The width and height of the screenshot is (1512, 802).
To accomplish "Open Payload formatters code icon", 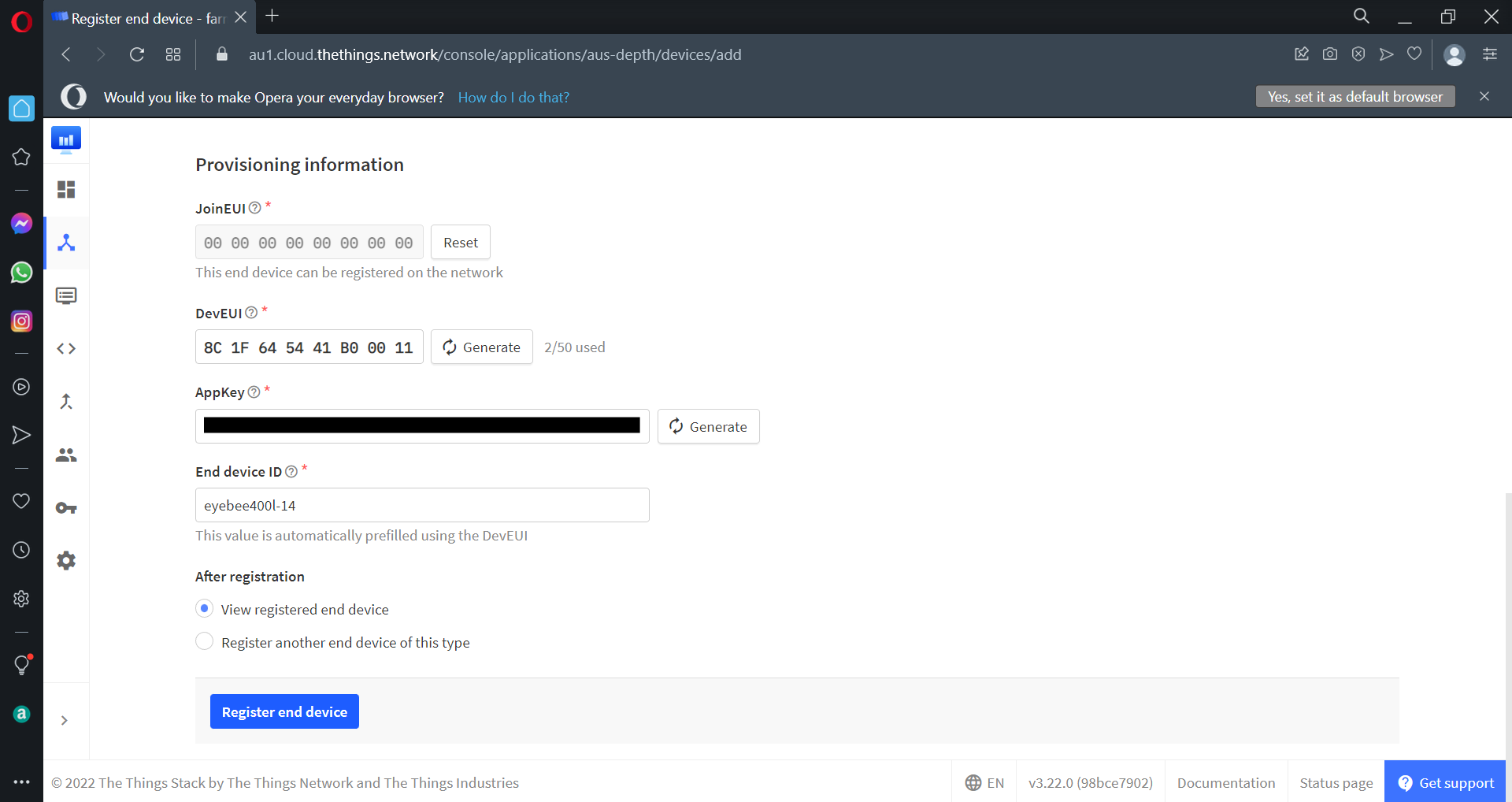I will 66,349.
